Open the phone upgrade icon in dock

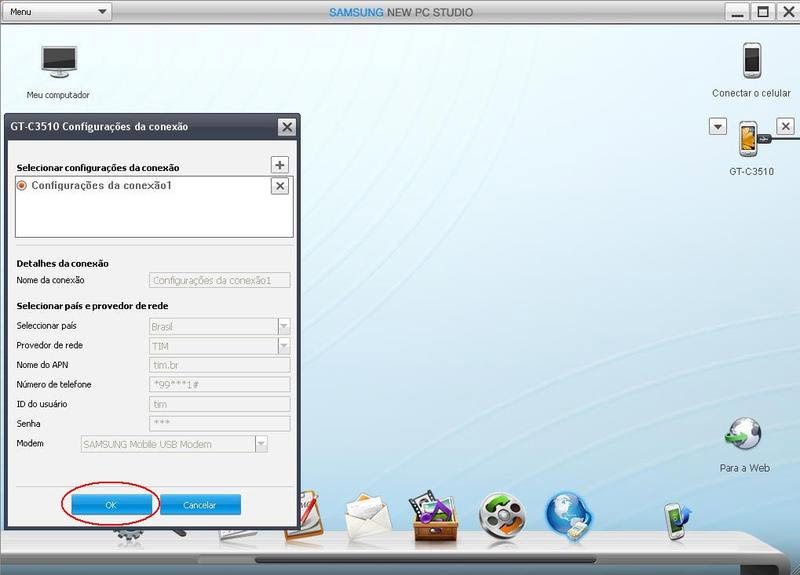coord(678,520)
